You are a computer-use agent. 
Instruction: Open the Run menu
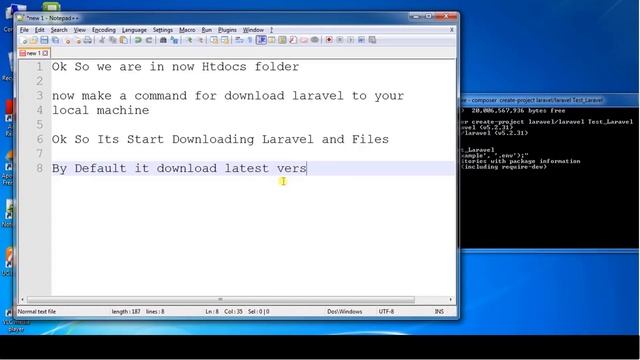(x=207, y=30)
